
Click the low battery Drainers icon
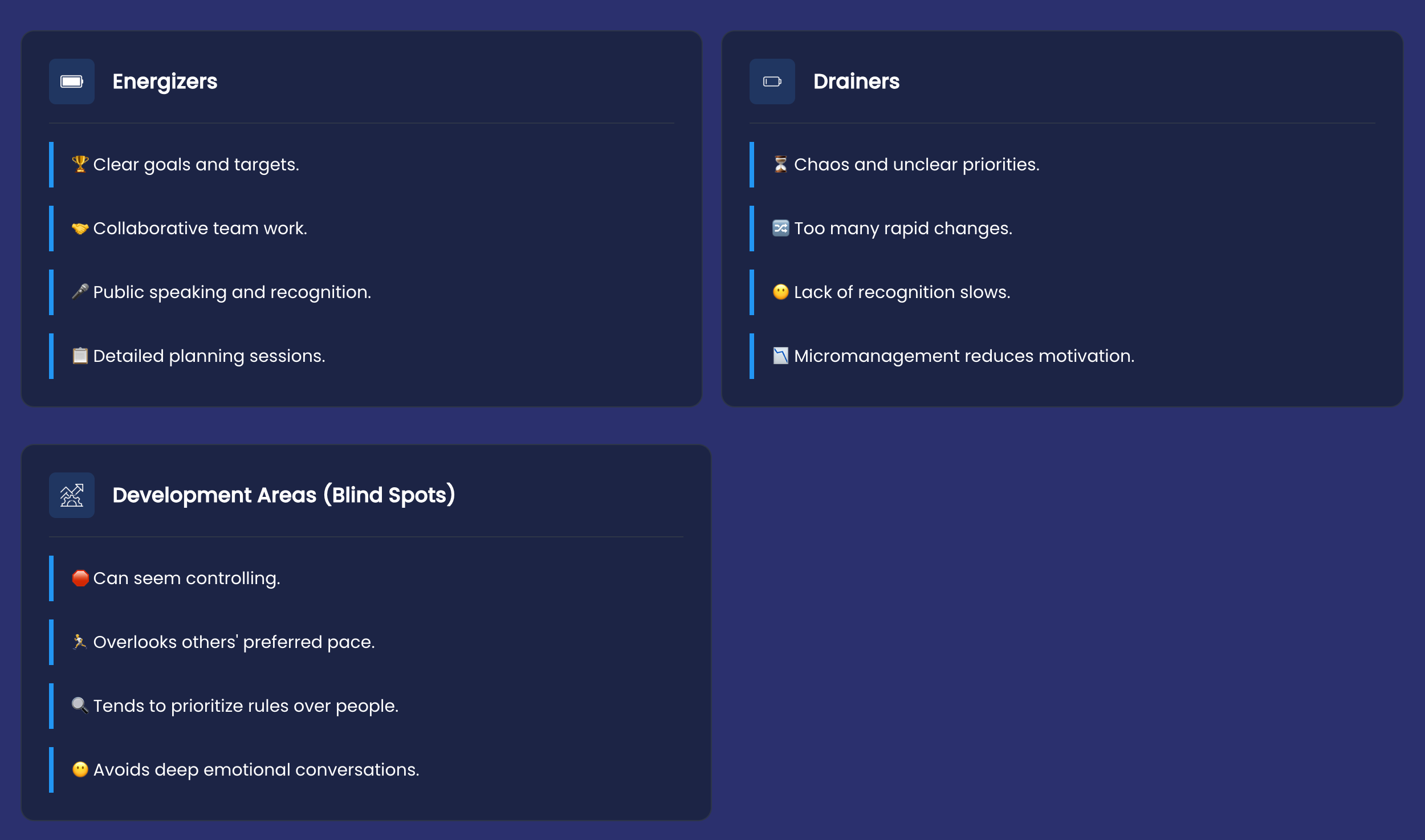(x=772, y=81)
